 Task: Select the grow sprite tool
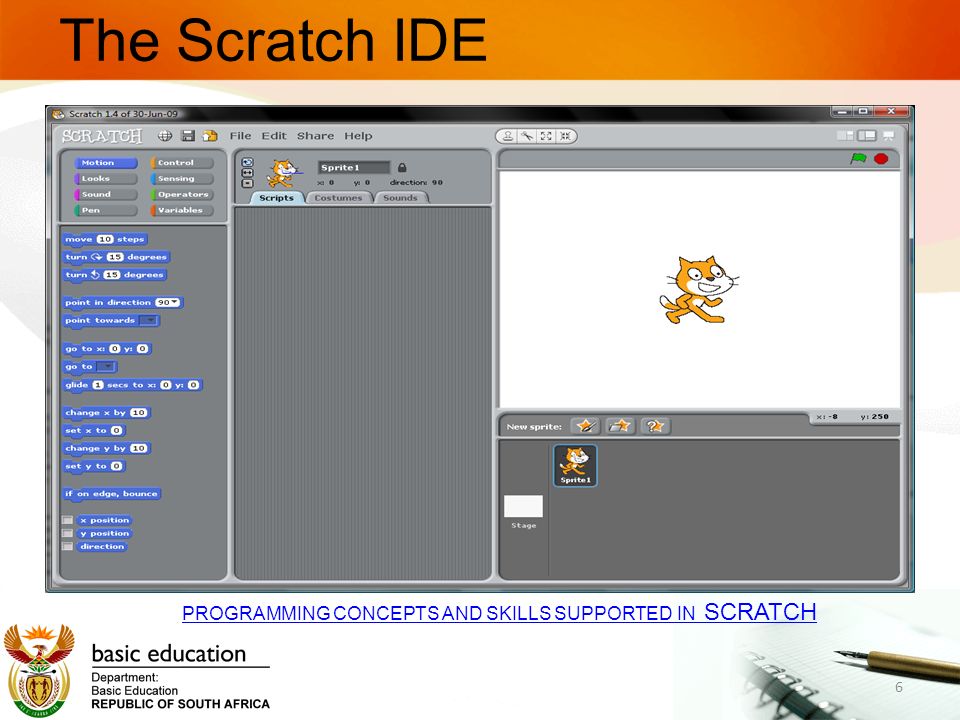[x=546, y=136]
